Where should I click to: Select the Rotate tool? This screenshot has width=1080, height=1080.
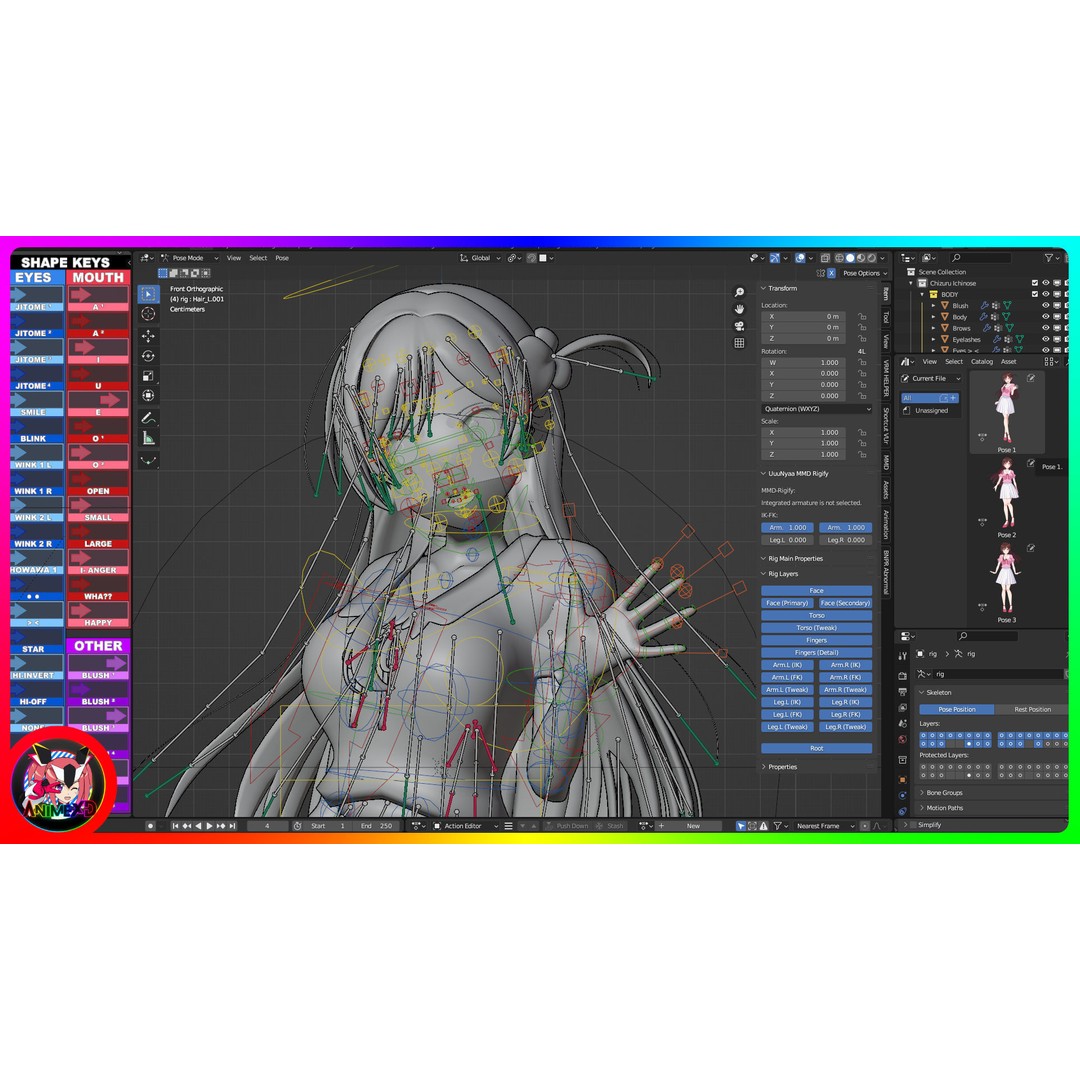pyautogui.click(x=148, y=356)
